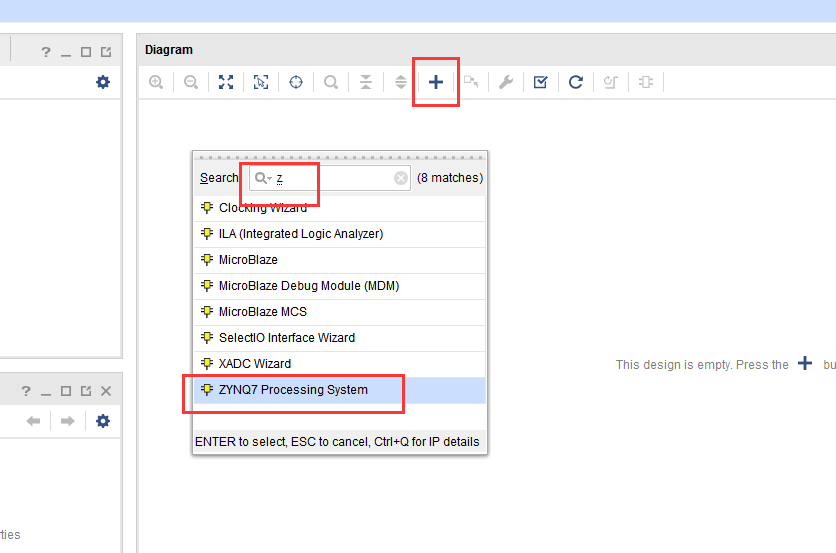Click the Collapse All icon
The height and width of the screenshot is (553, 836).
coord(366,82)
